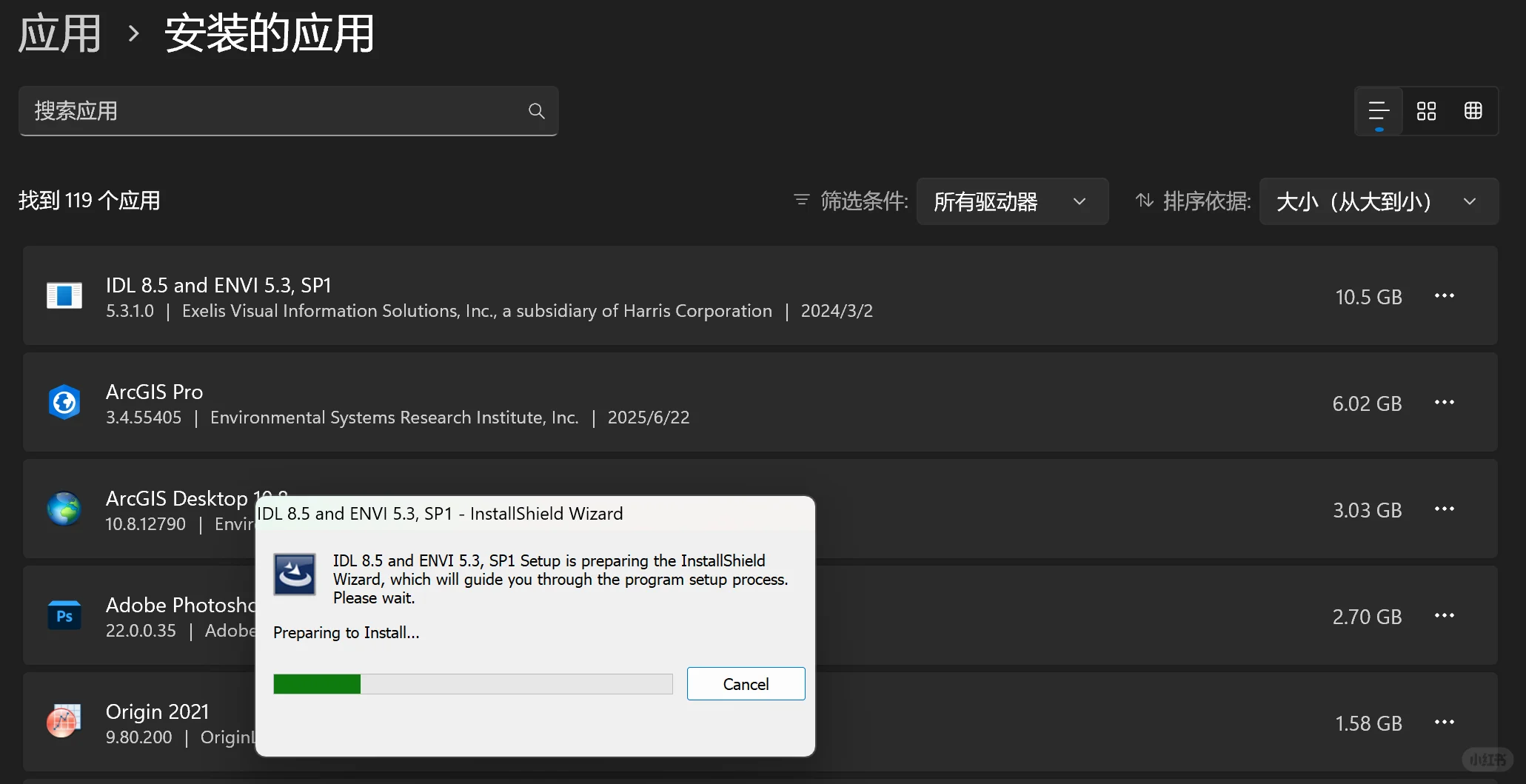Click the 2.70 GB size value

coord(1367,617)
